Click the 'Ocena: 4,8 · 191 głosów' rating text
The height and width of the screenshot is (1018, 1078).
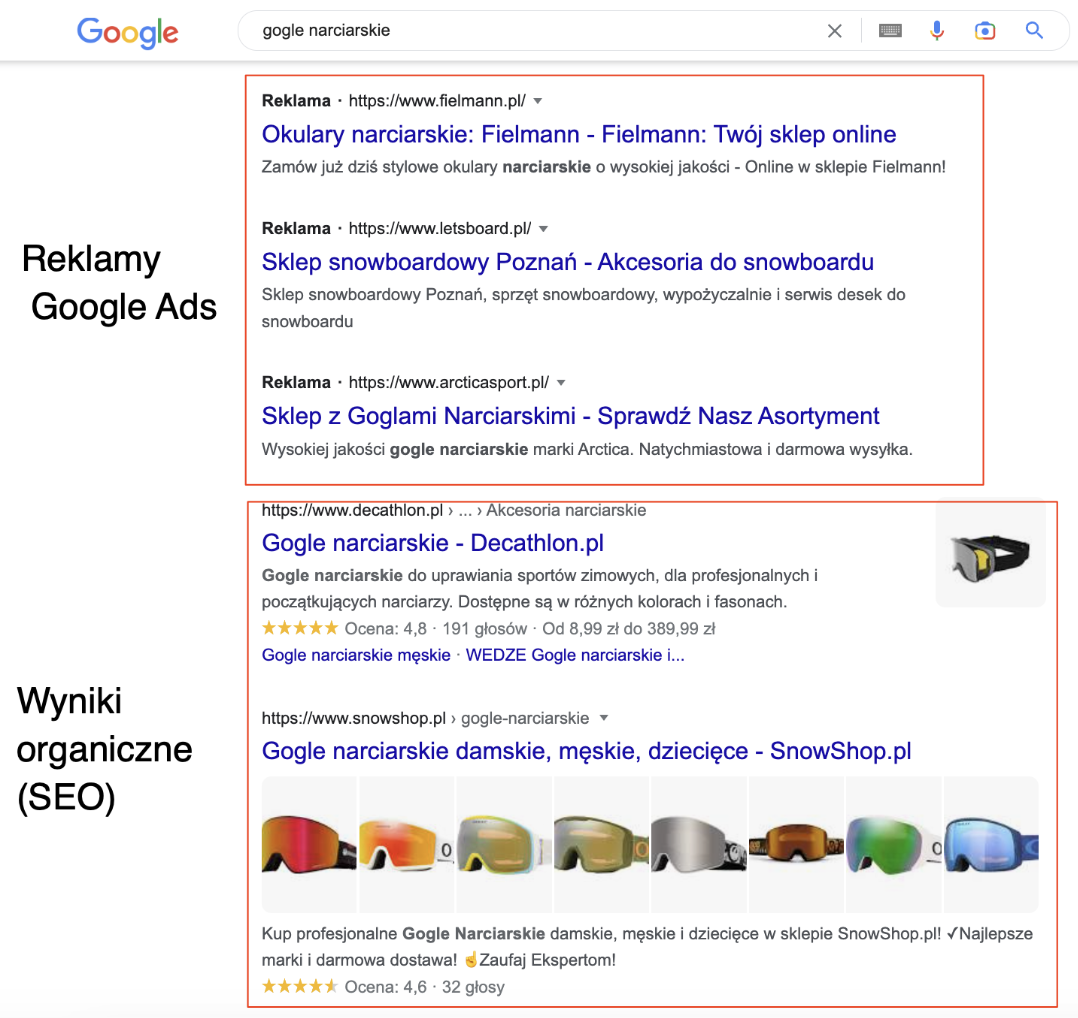click(437, 629)
